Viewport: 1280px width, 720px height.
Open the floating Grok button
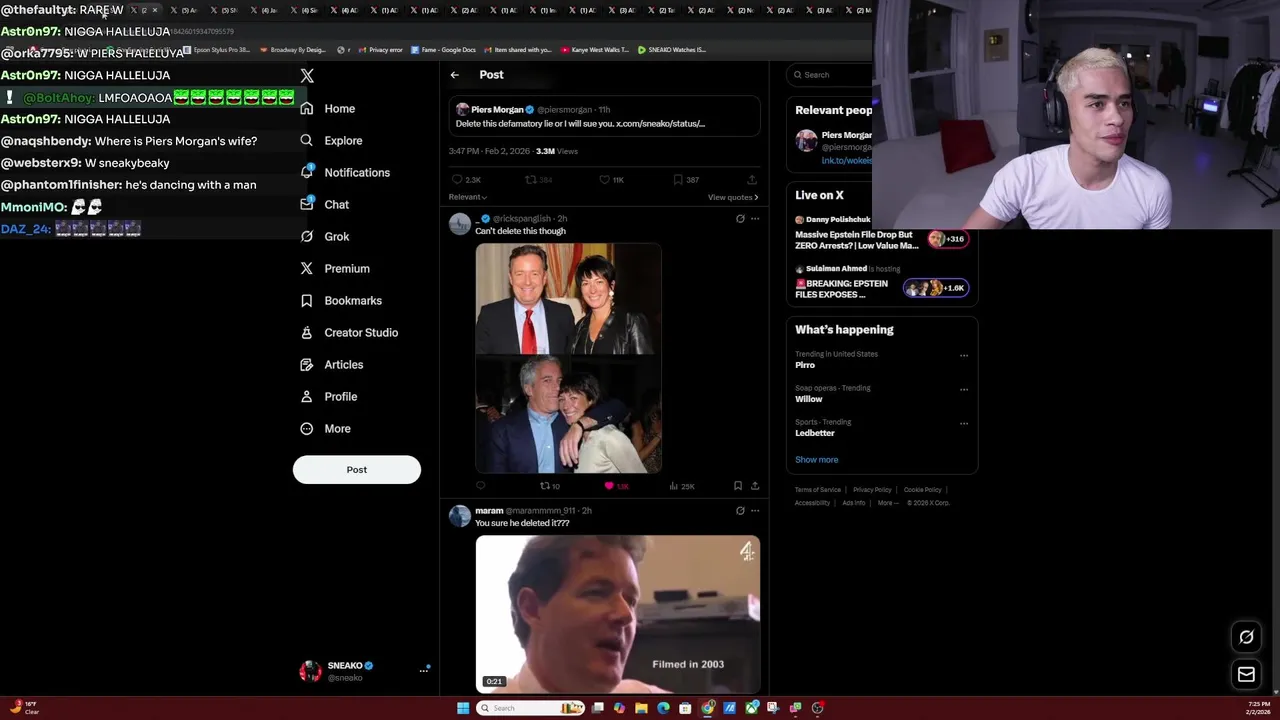coord(1246,637)
